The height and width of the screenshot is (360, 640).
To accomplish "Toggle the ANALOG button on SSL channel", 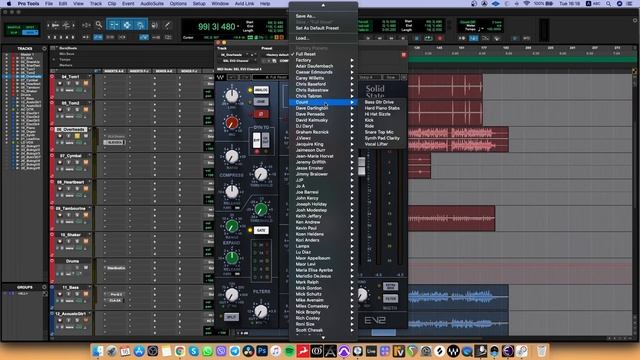I will click(261, 90).
